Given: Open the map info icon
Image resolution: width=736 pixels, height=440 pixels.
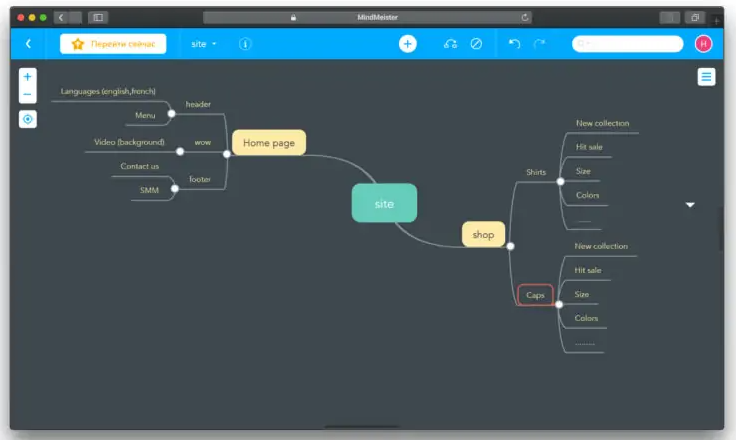Looking at the screenshot, I should [246, 44].
